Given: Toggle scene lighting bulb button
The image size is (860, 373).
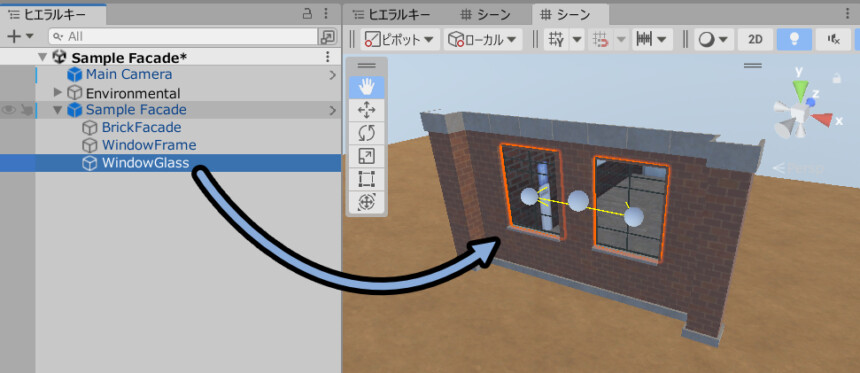Looking at the screenshot, I should (794, 39).
